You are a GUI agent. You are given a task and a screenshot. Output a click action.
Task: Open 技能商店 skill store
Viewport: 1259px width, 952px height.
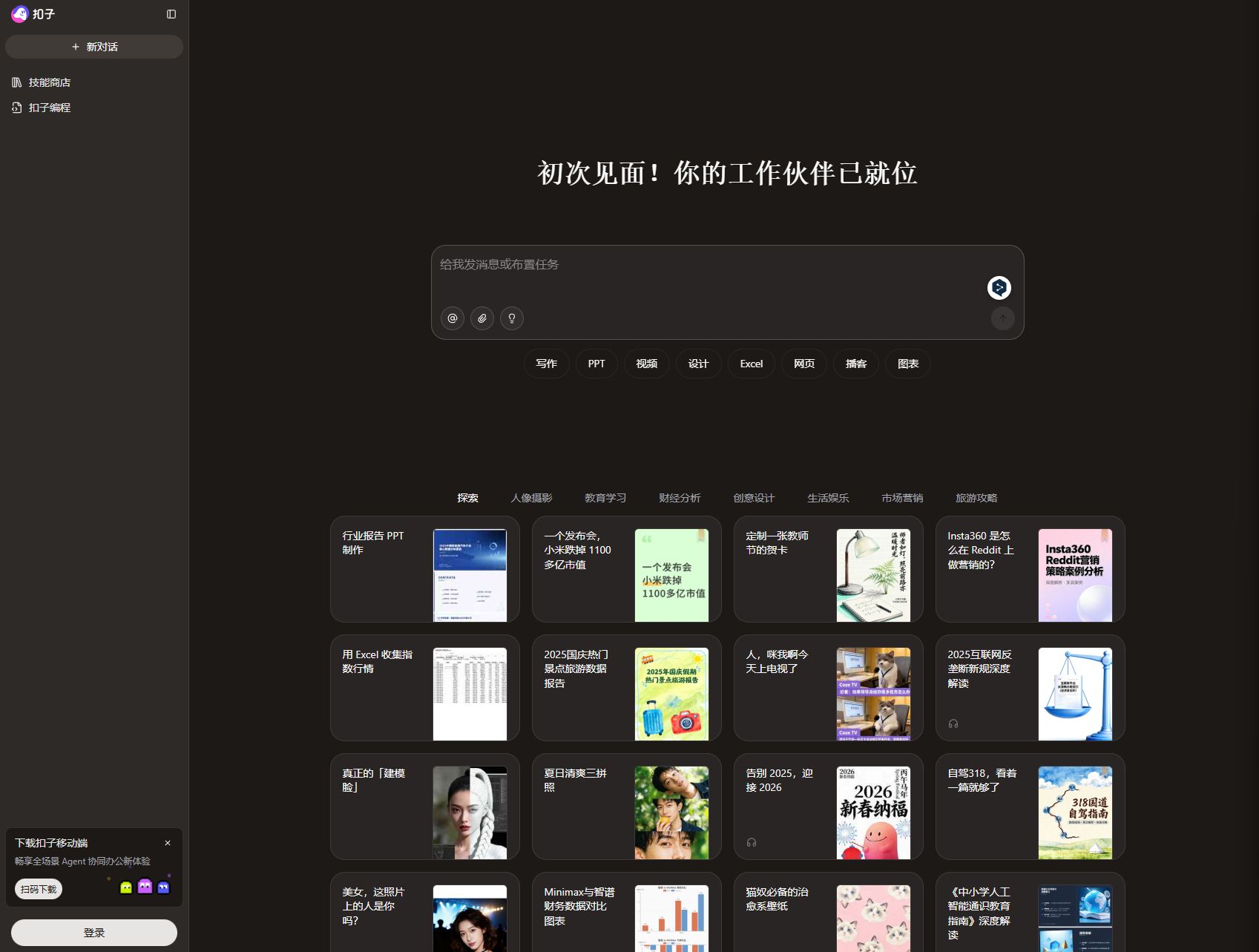(49, 82)
